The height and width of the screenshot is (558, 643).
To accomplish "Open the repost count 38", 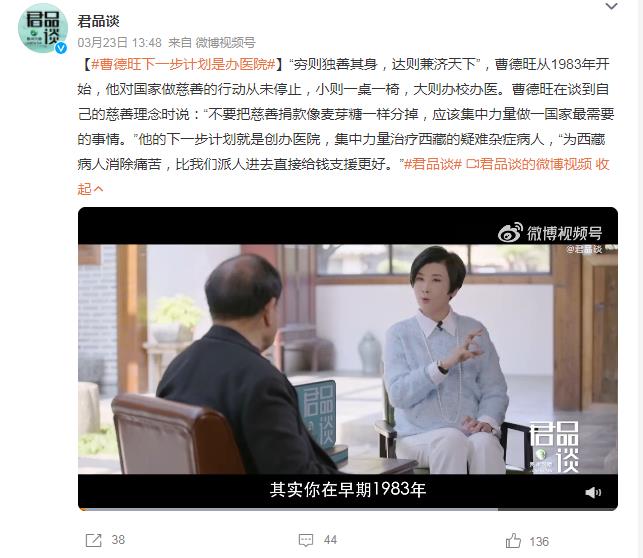I will 118,540.
